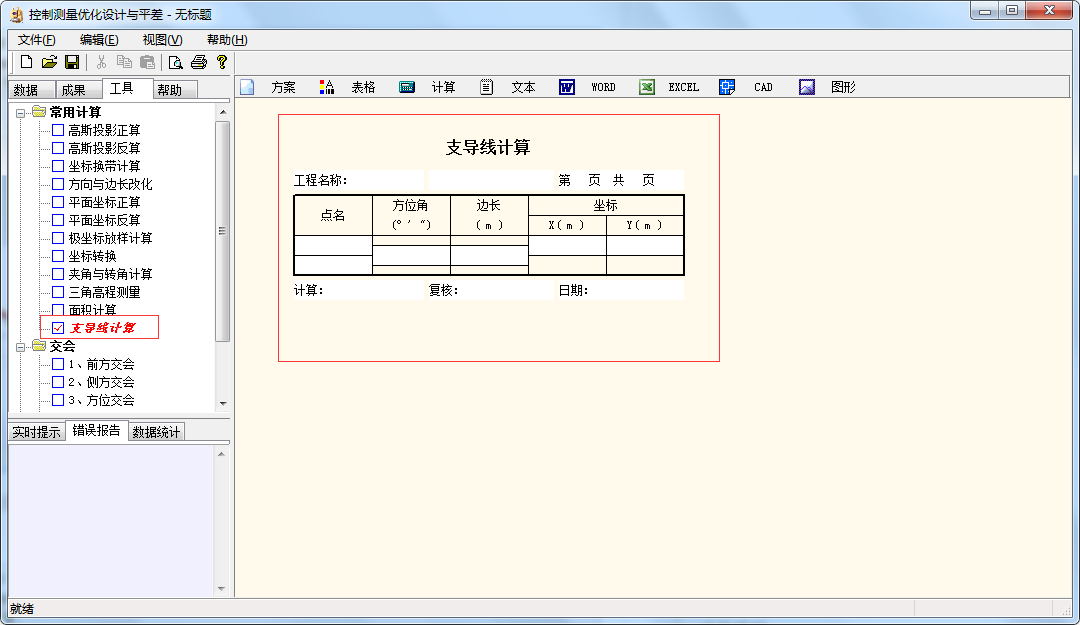
Task: Click the Open folder icon
Action: coord(49,62)
